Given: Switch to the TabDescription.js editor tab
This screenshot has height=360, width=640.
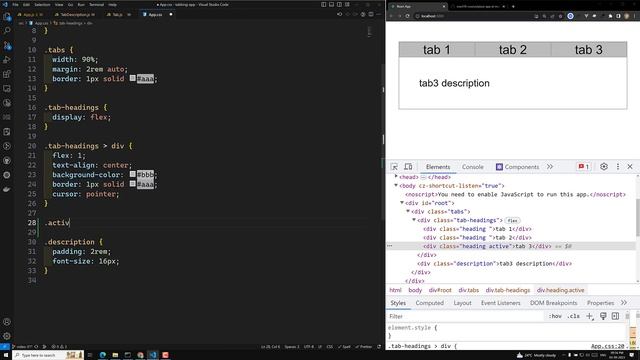Looking at the screenshot, I should click(x=75, y=14).
